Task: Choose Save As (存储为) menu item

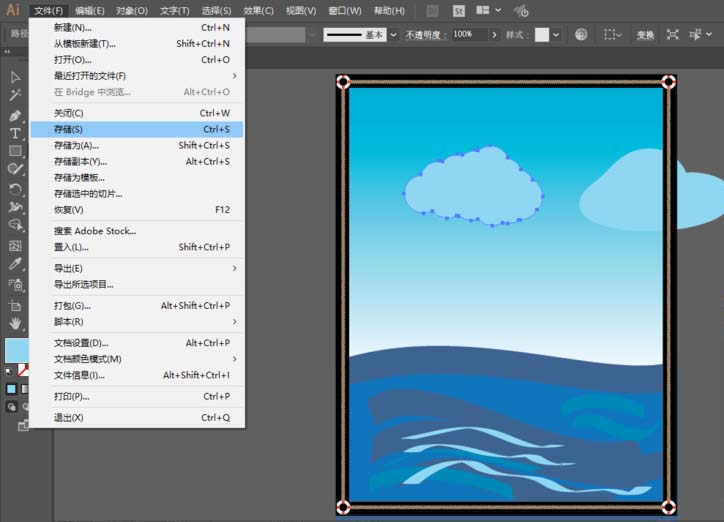Action: (x=76, y=145)
